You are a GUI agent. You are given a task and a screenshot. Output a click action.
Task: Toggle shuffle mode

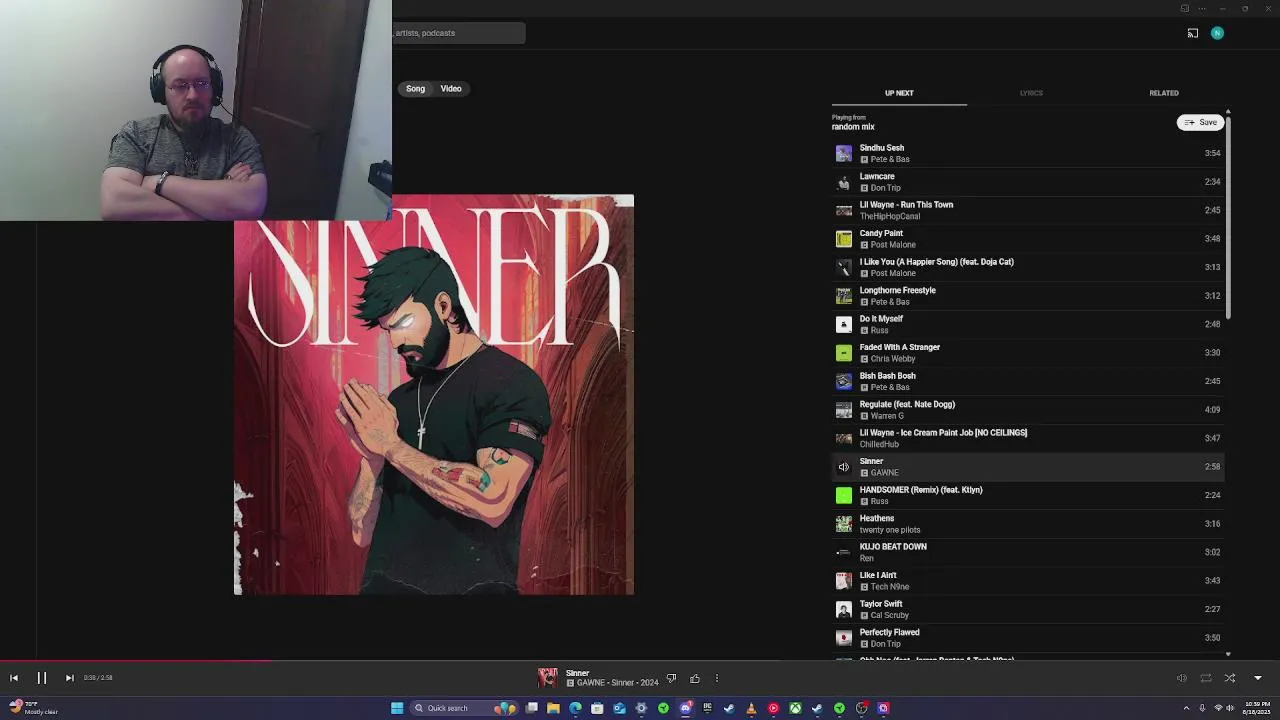click(x=1230, y=678)
